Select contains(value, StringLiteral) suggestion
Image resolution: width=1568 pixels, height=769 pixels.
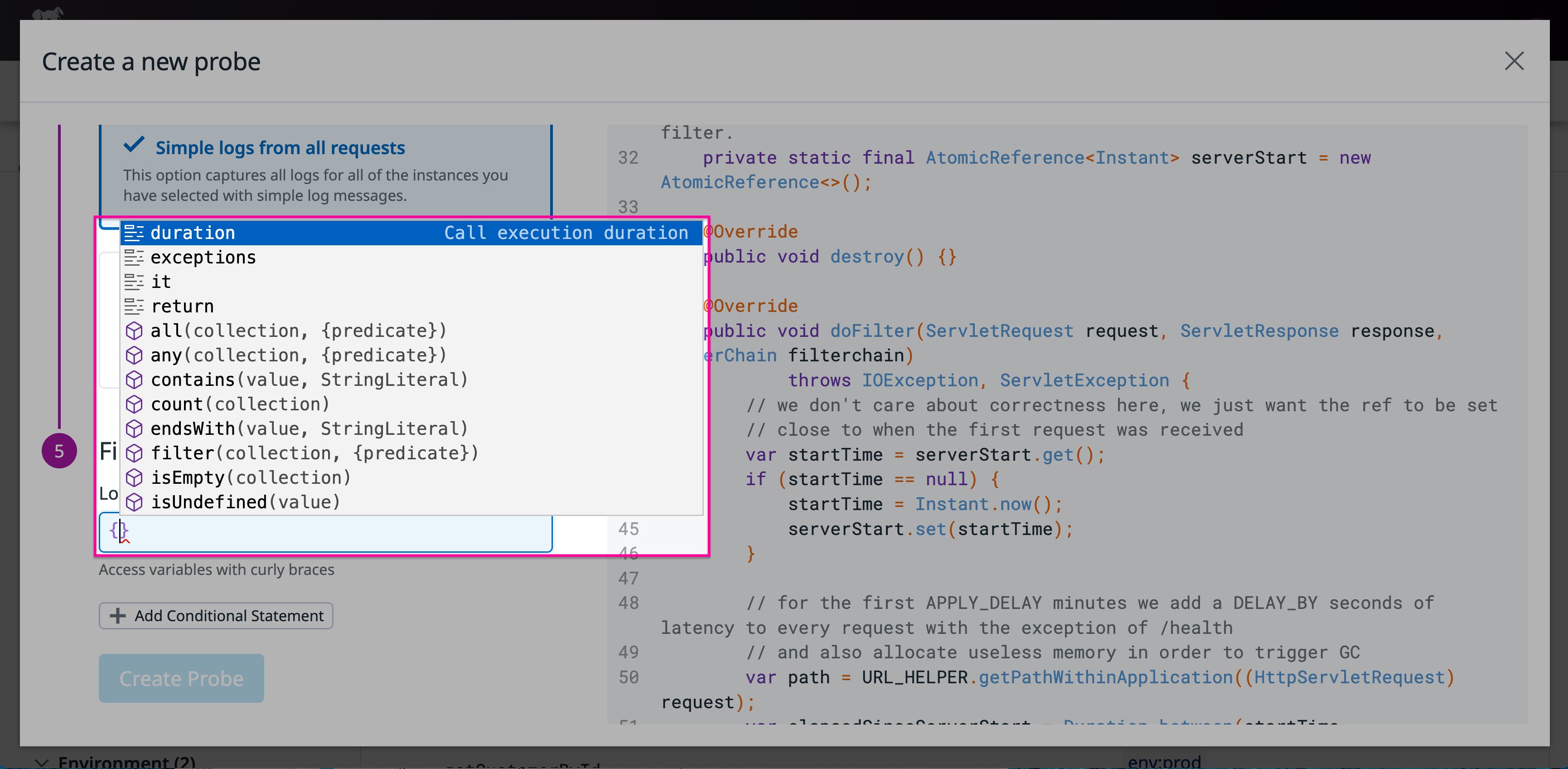[x=309, y=380]
